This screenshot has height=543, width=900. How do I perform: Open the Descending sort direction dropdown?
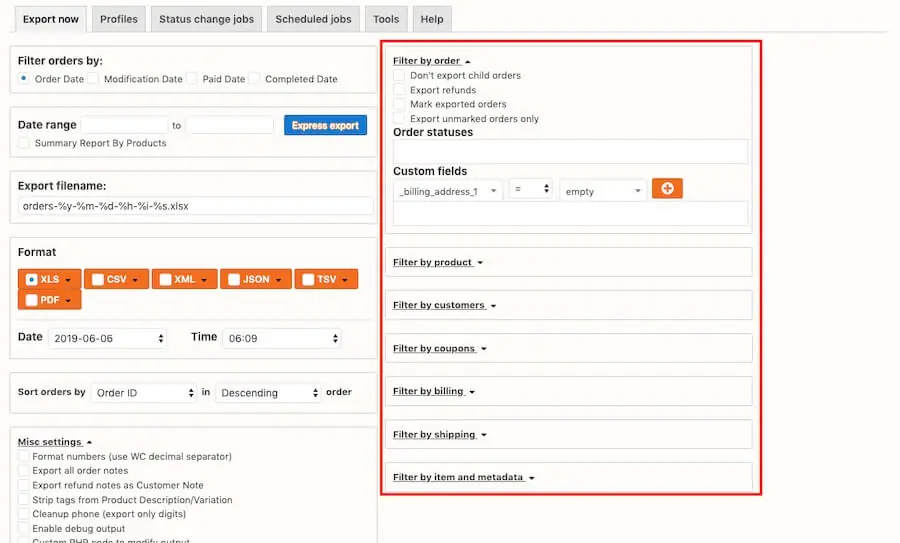click(268, 393)
